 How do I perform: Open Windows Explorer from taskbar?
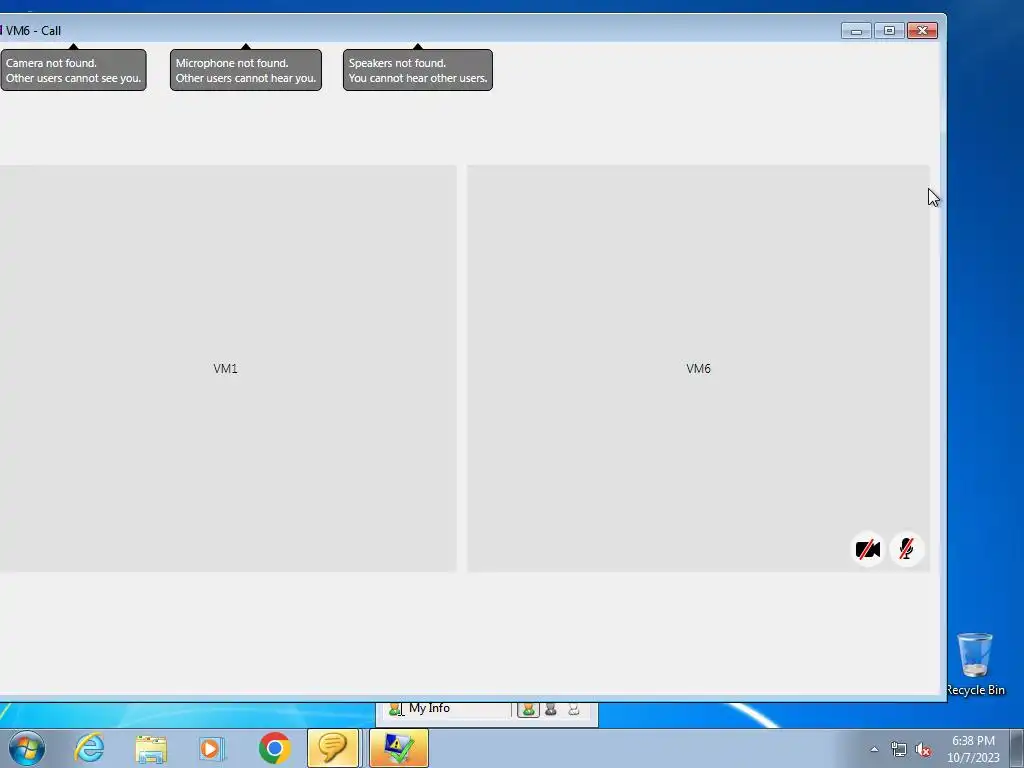152,748
